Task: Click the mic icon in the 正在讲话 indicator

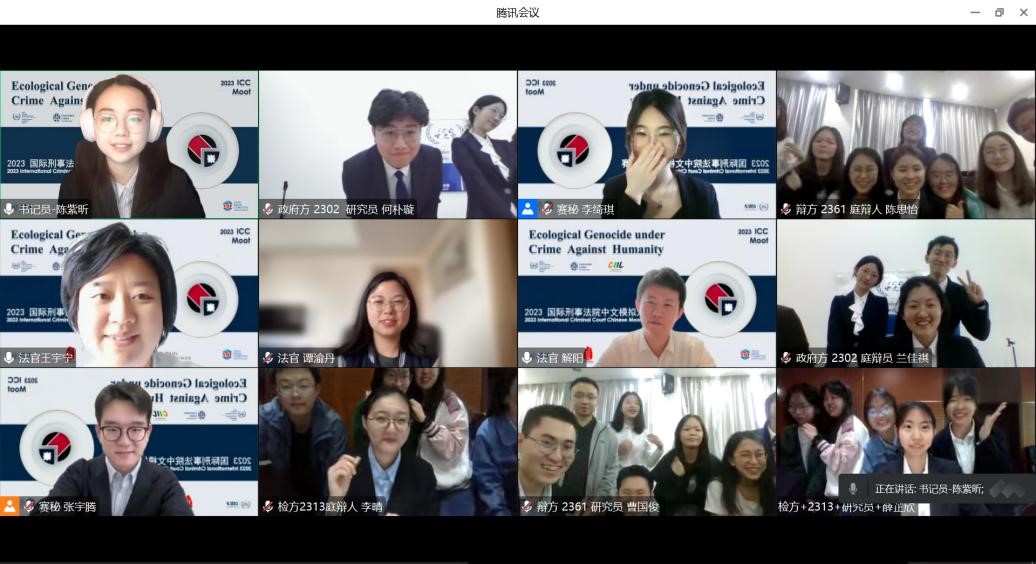Action: click(x=853, y=489)
